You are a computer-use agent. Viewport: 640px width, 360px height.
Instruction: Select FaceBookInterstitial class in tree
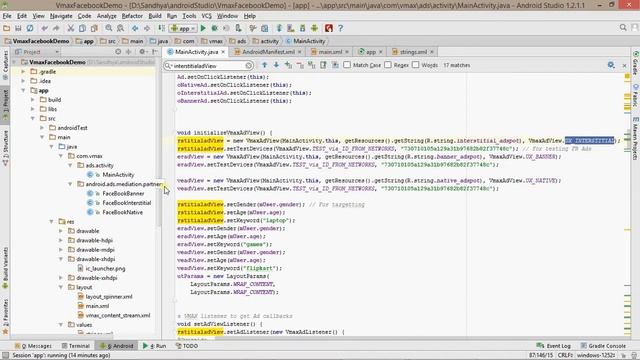126,203
